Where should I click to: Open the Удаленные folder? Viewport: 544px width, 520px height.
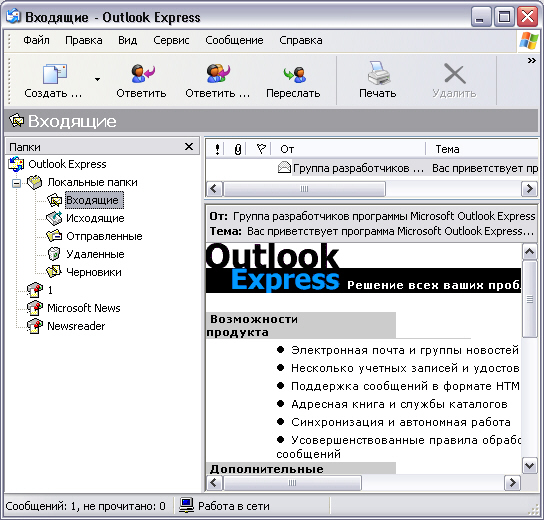95,254
